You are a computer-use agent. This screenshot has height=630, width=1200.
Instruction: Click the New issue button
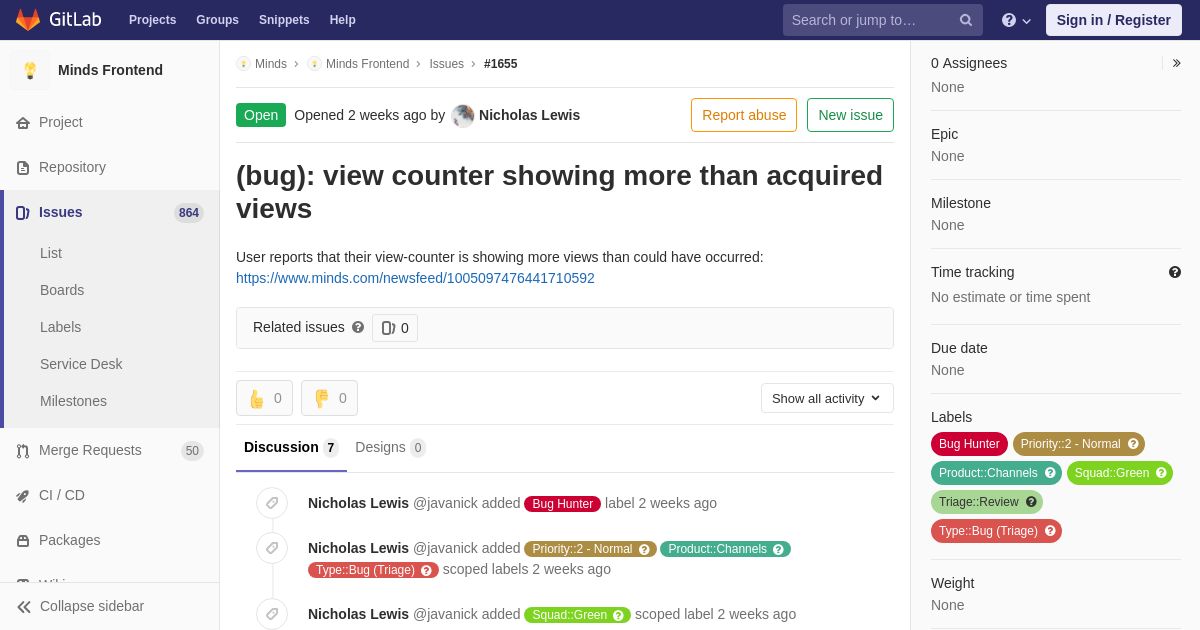850,115
